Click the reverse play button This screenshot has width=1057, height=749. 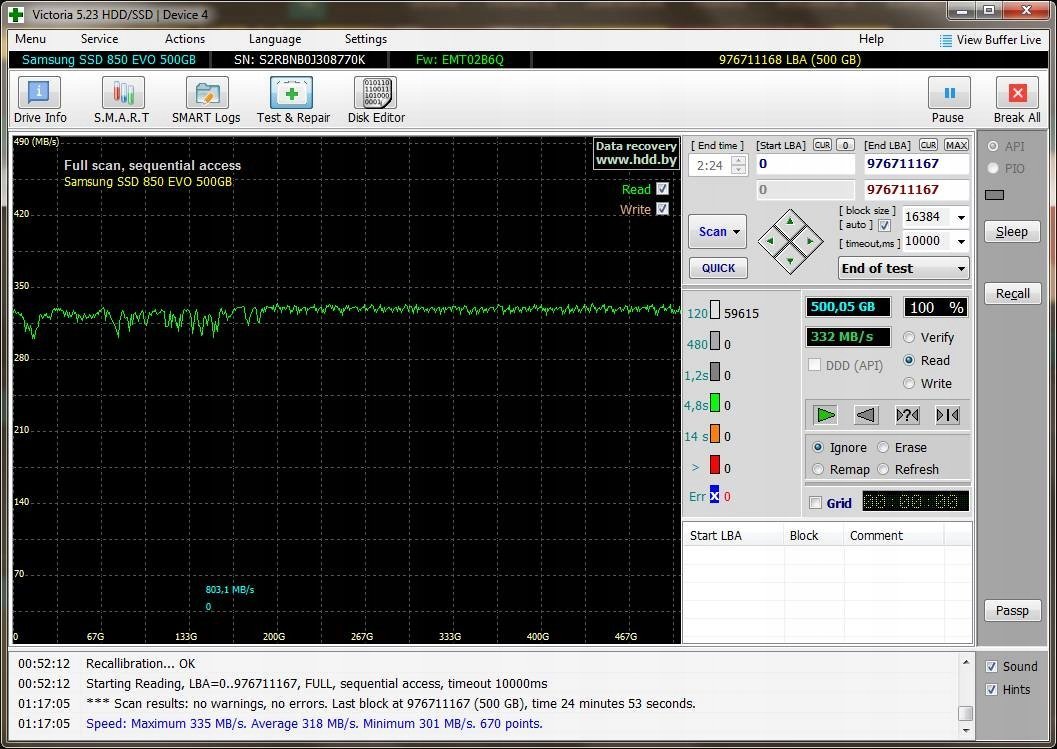[866, 415]
